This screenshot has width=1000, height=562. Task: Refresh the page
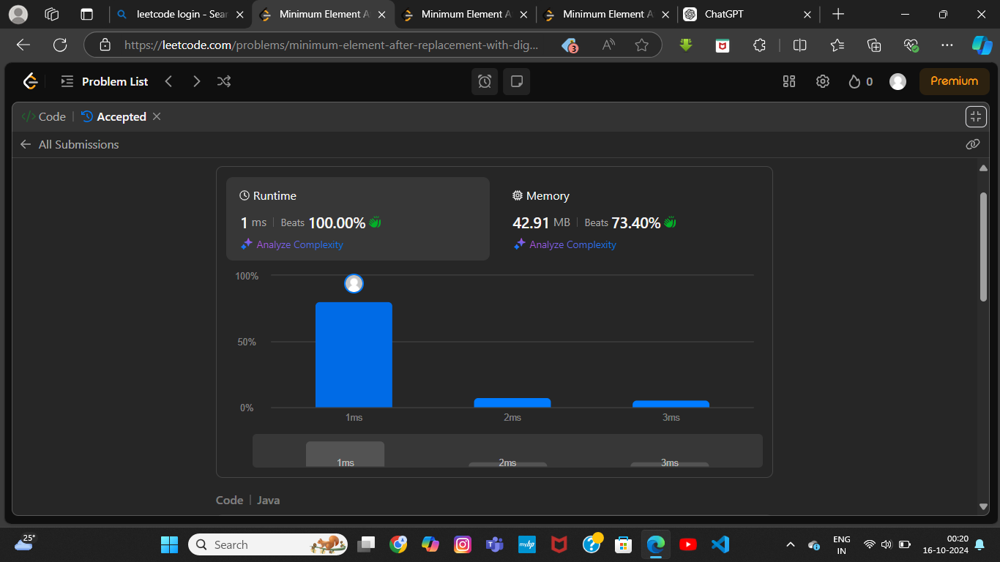pyautogui.click(x=60, y=45)
